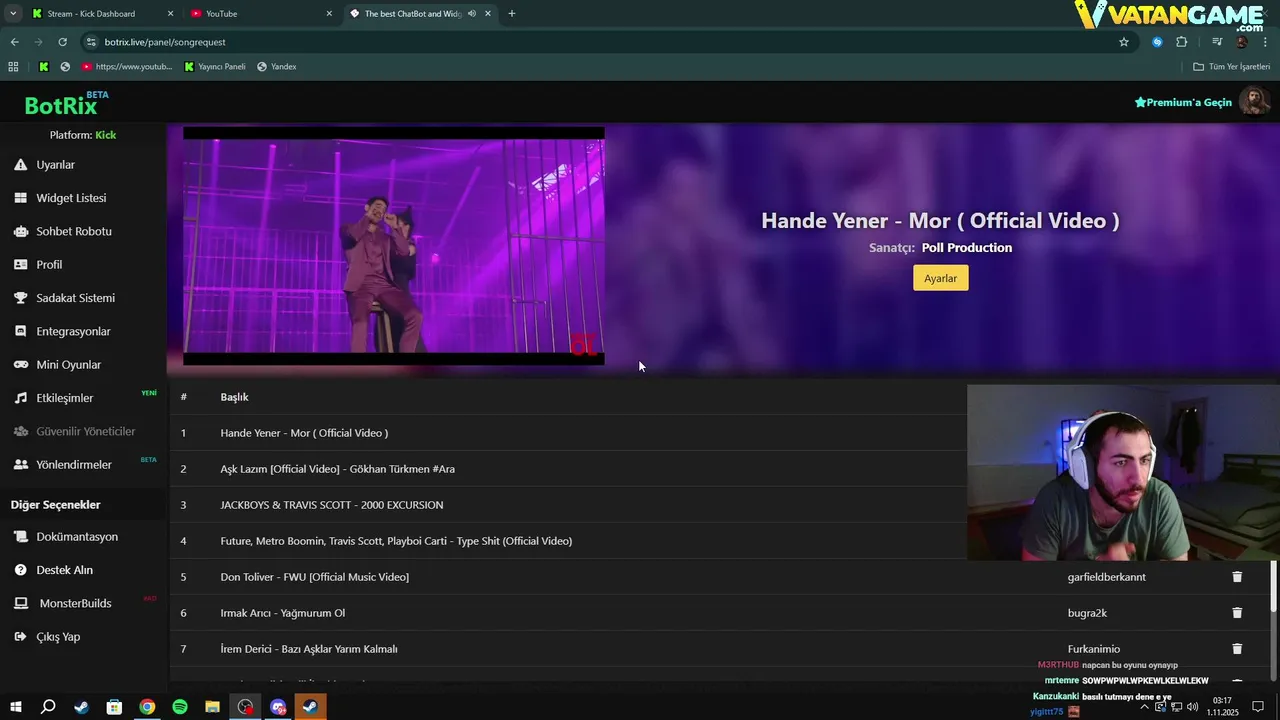
Task: Click requester name bugra2k
Action: (1087, 613)
